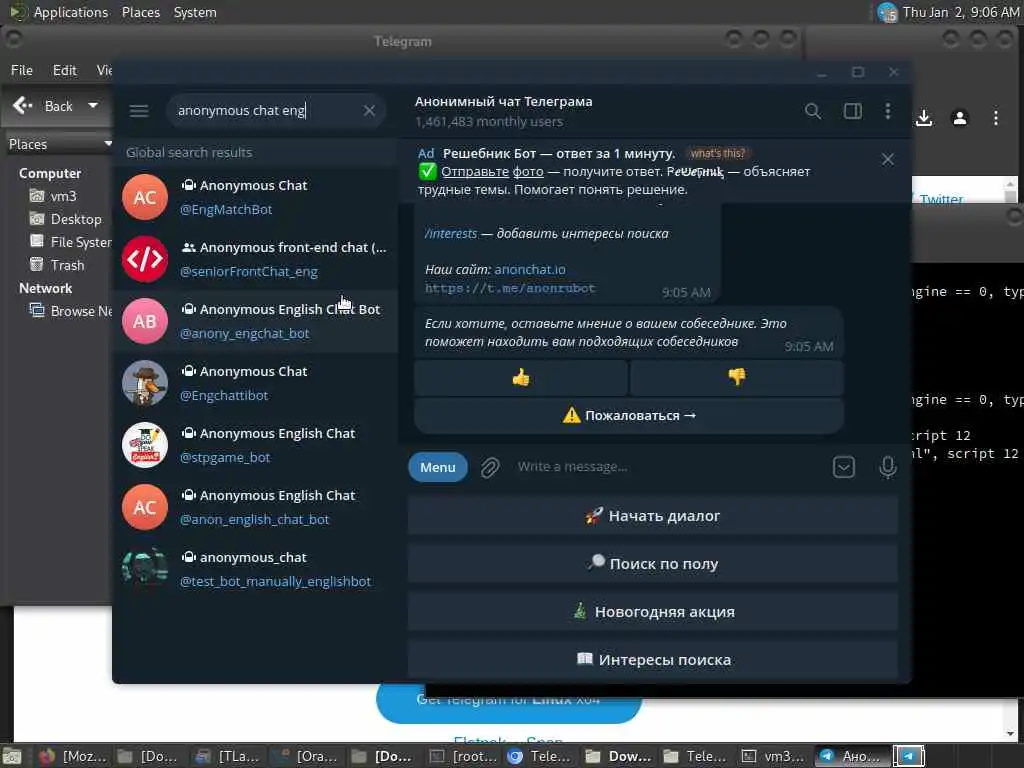Viewport: 1024px width, 768px height.
Task: Switch to the vm3... taskbar item
Action: point(775,756)
